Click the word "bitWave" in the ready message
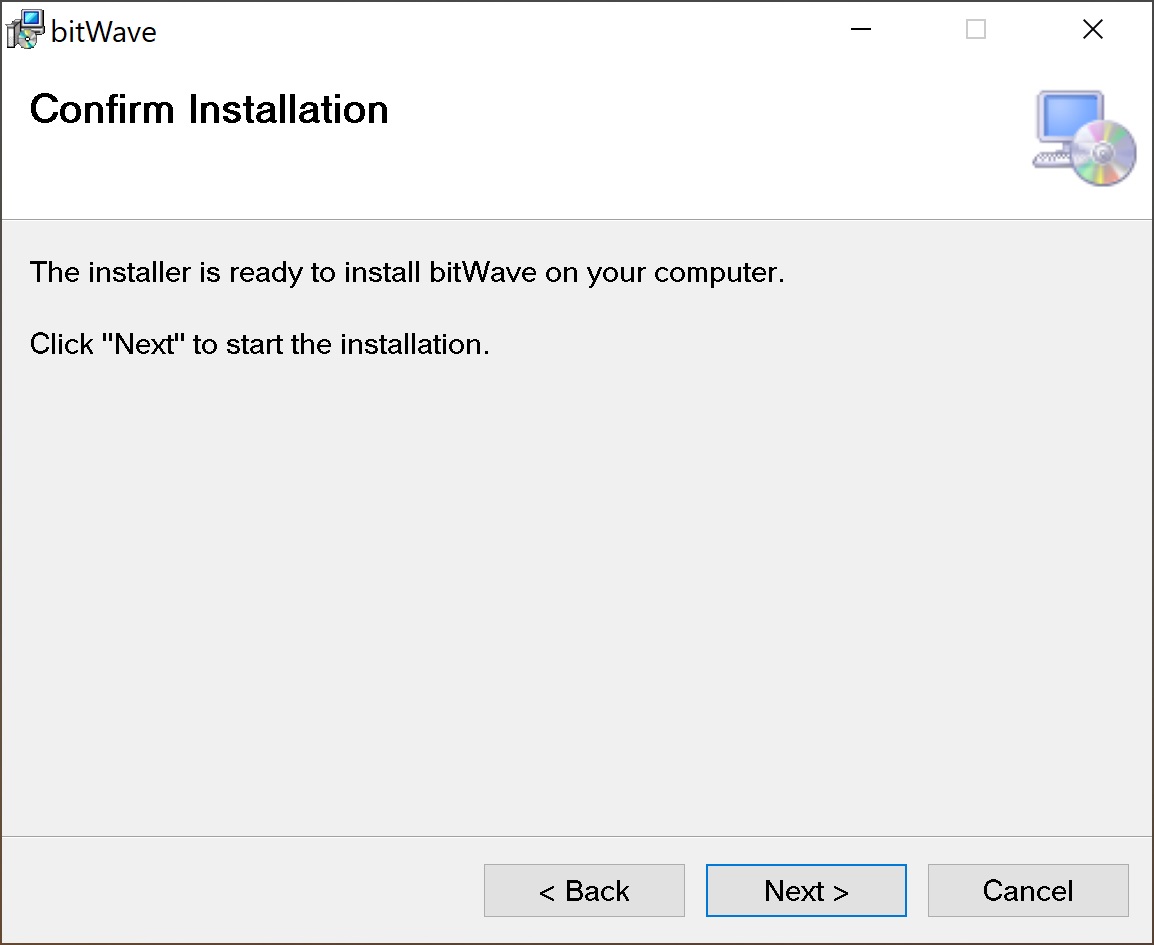The image size is (1154, 945). click(483, 272)
